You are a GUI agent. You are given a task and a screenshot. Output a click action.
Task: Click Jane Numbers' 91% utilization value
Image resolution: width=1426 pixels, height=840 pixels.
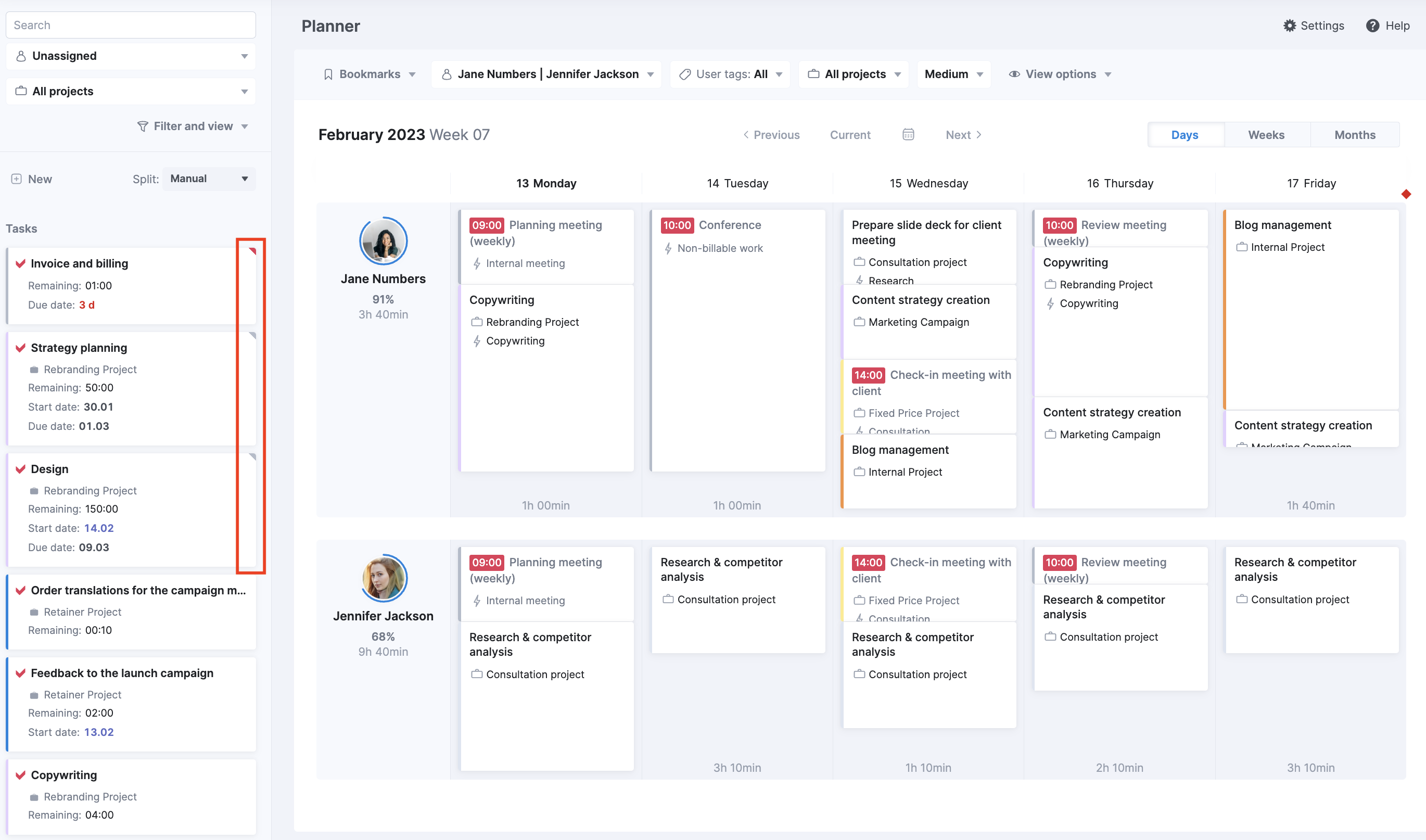[383, 299]
